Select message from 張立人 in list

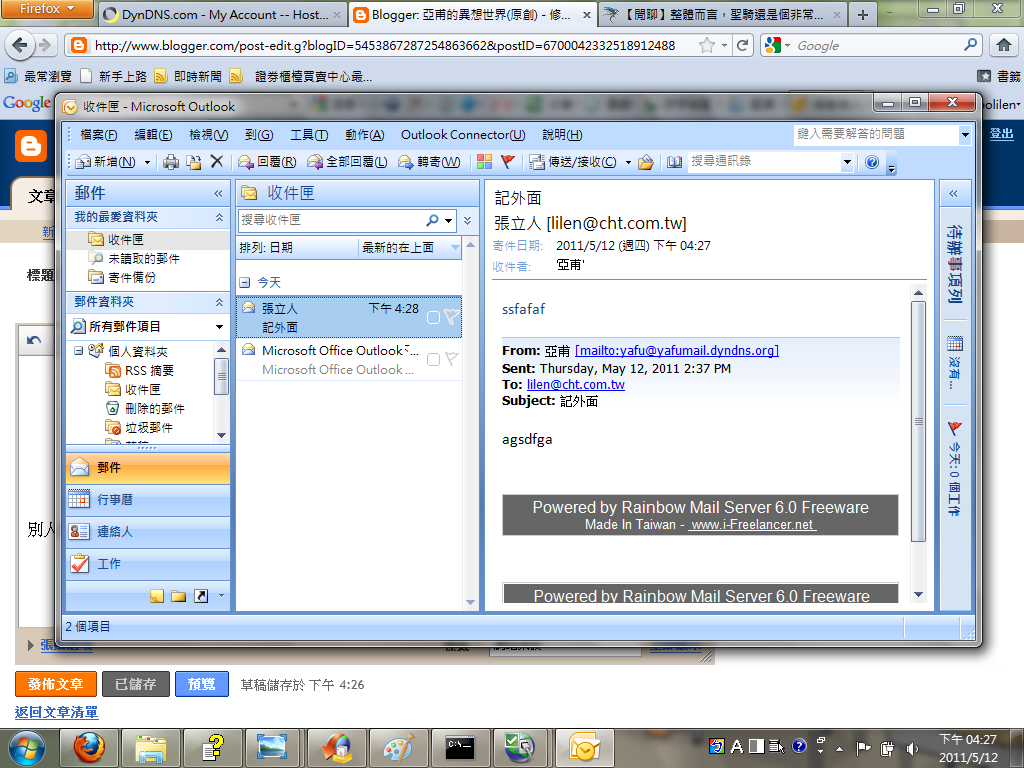pos(349,317)
